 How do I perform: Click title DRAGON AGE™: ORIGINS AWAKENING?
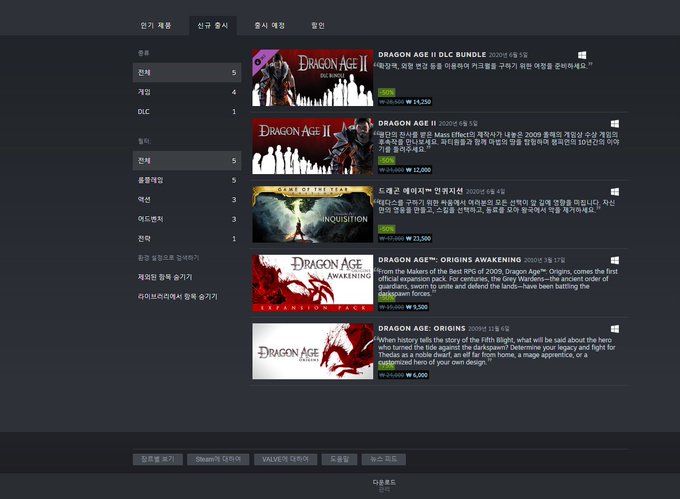[x=450, y=260]
